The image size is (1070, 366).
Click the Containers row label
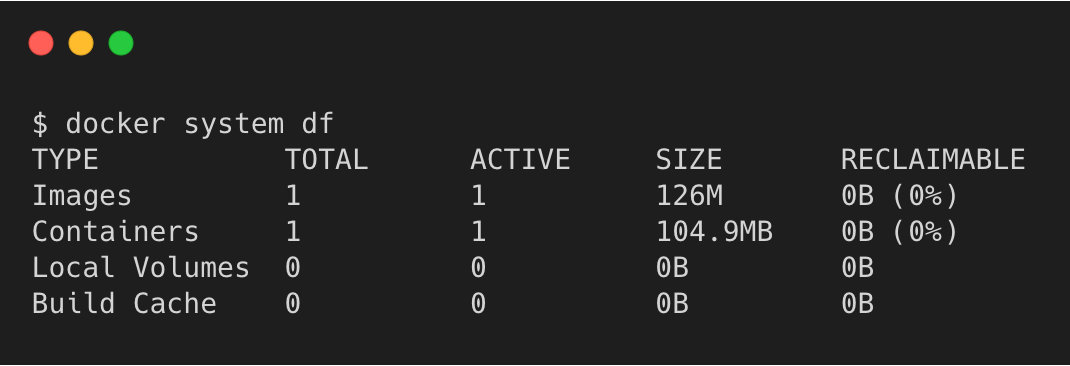pyautogui.click(x=115, y=231)
